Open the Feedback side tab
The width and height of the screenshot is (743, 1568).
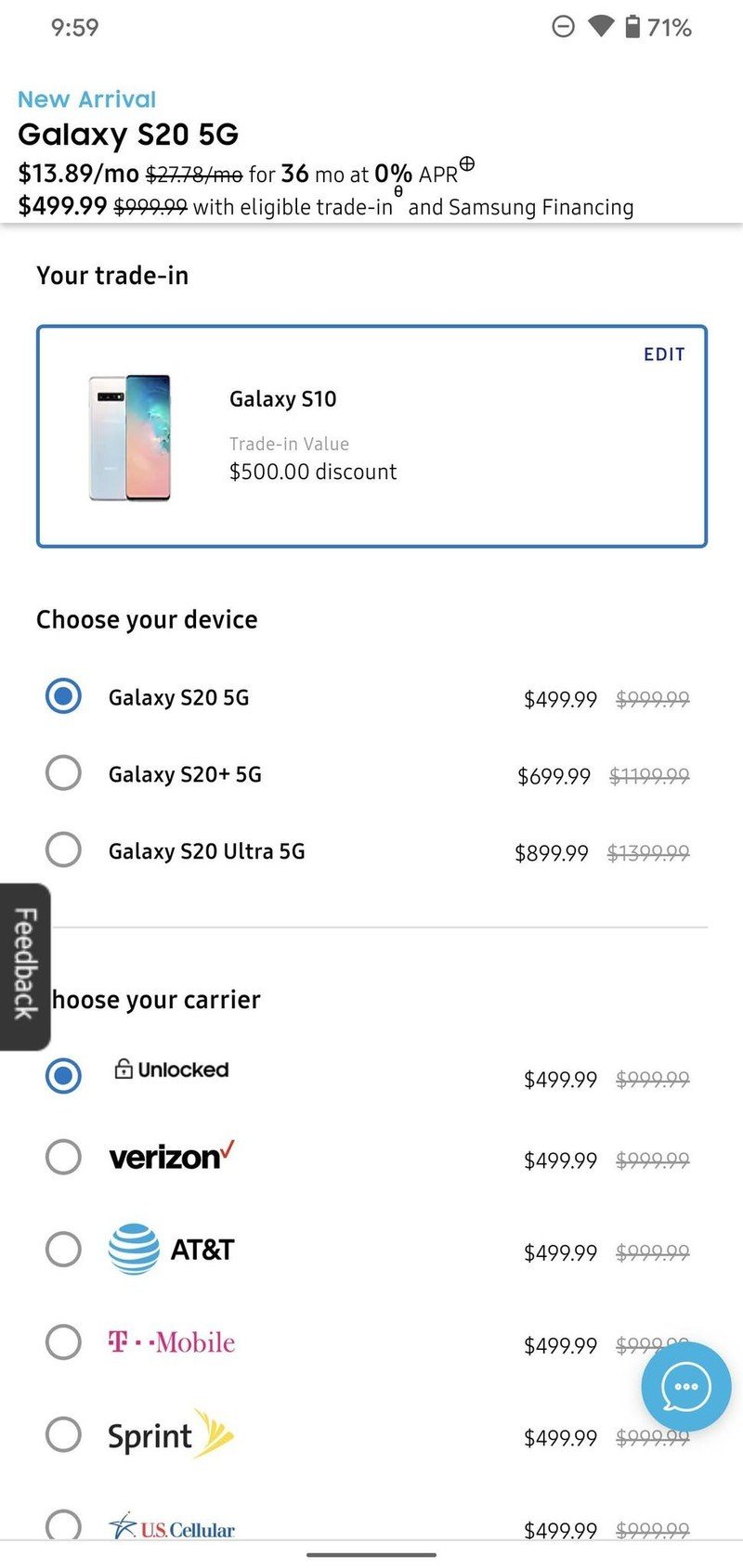[x=24, y=965]
